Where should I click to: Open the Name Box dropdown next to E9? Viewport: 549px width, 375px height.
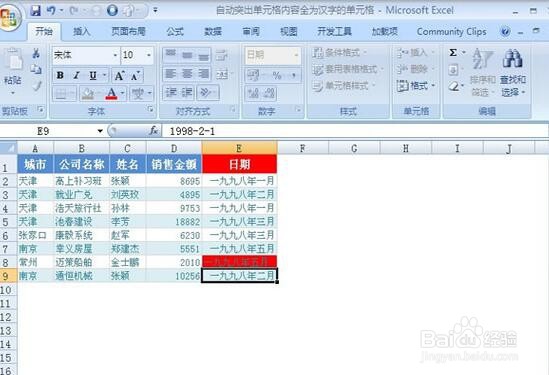tap(100, 131)
